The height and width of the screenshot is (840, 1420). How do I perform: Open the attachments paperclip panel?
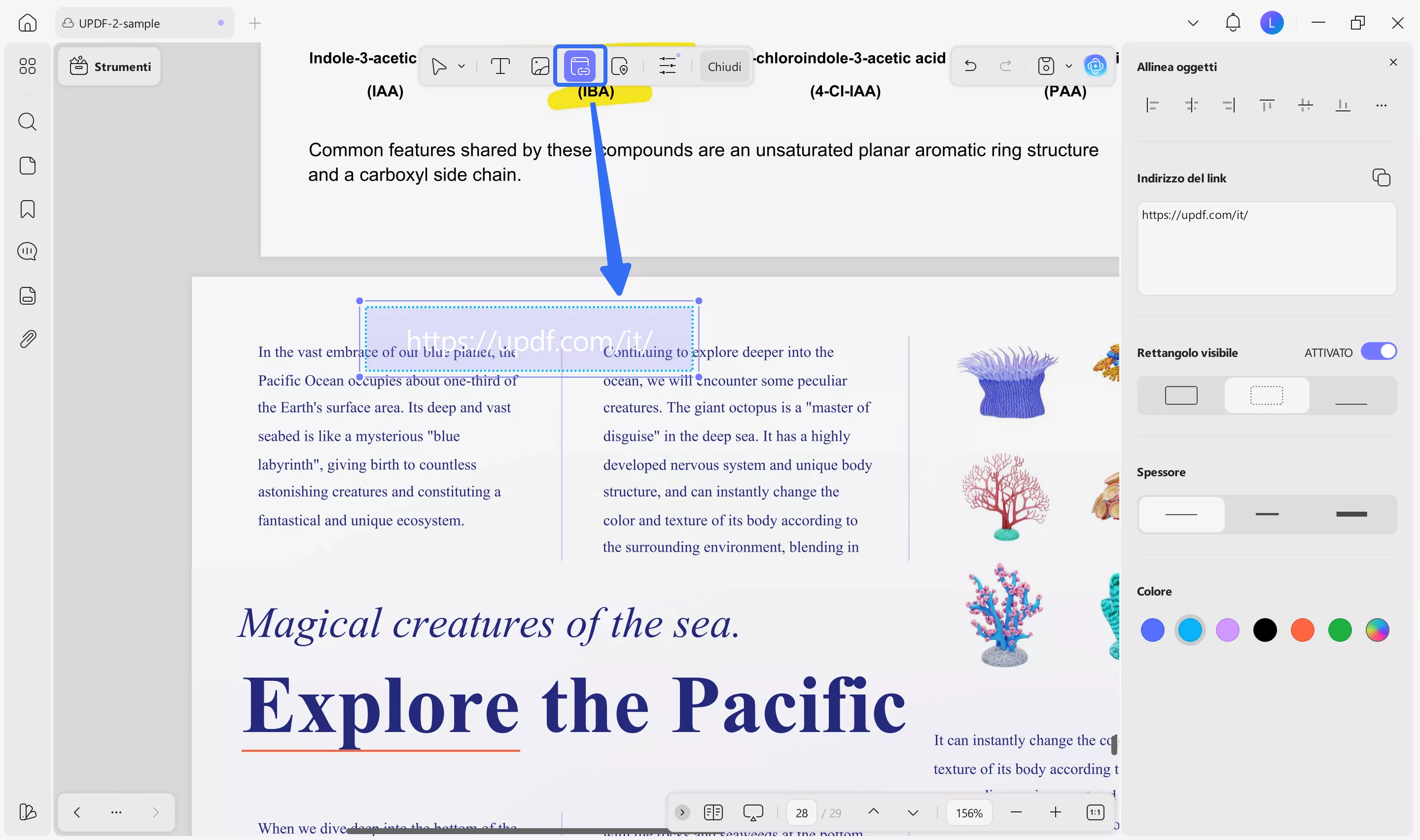tap(27, 339)
